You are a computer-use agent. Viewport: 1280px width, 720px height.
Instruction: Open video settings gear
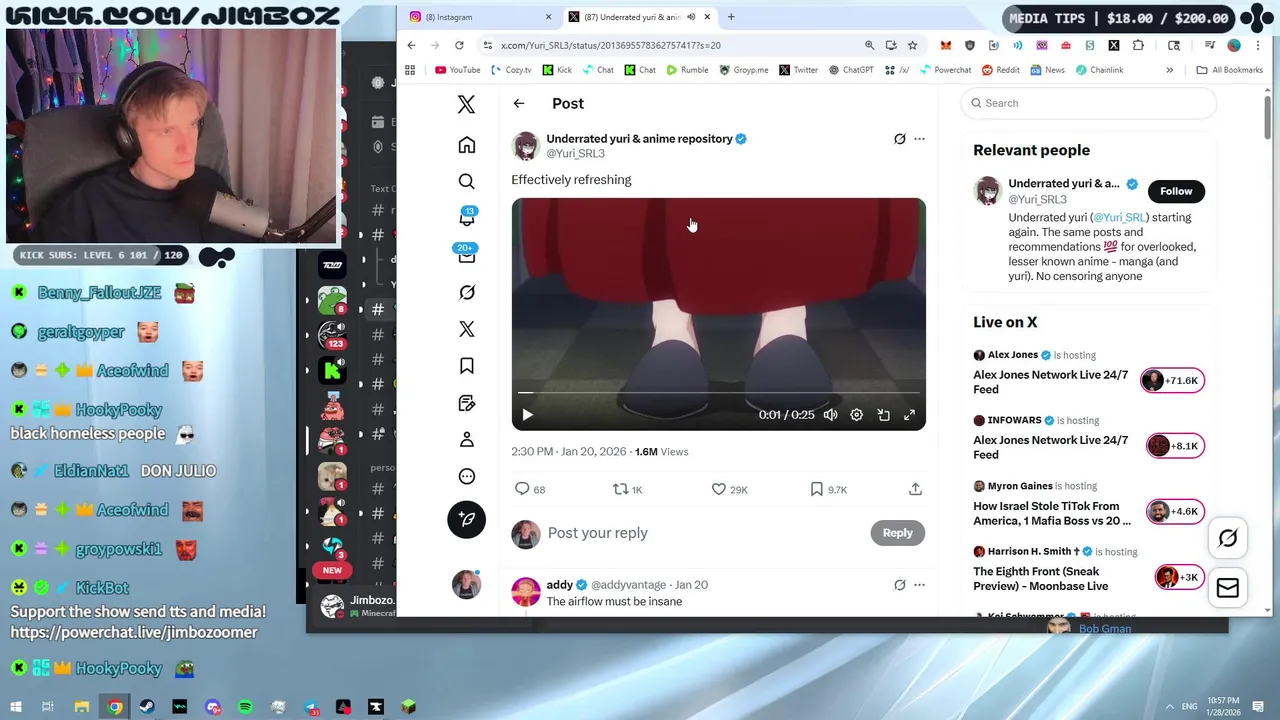[x=856, y=415]
